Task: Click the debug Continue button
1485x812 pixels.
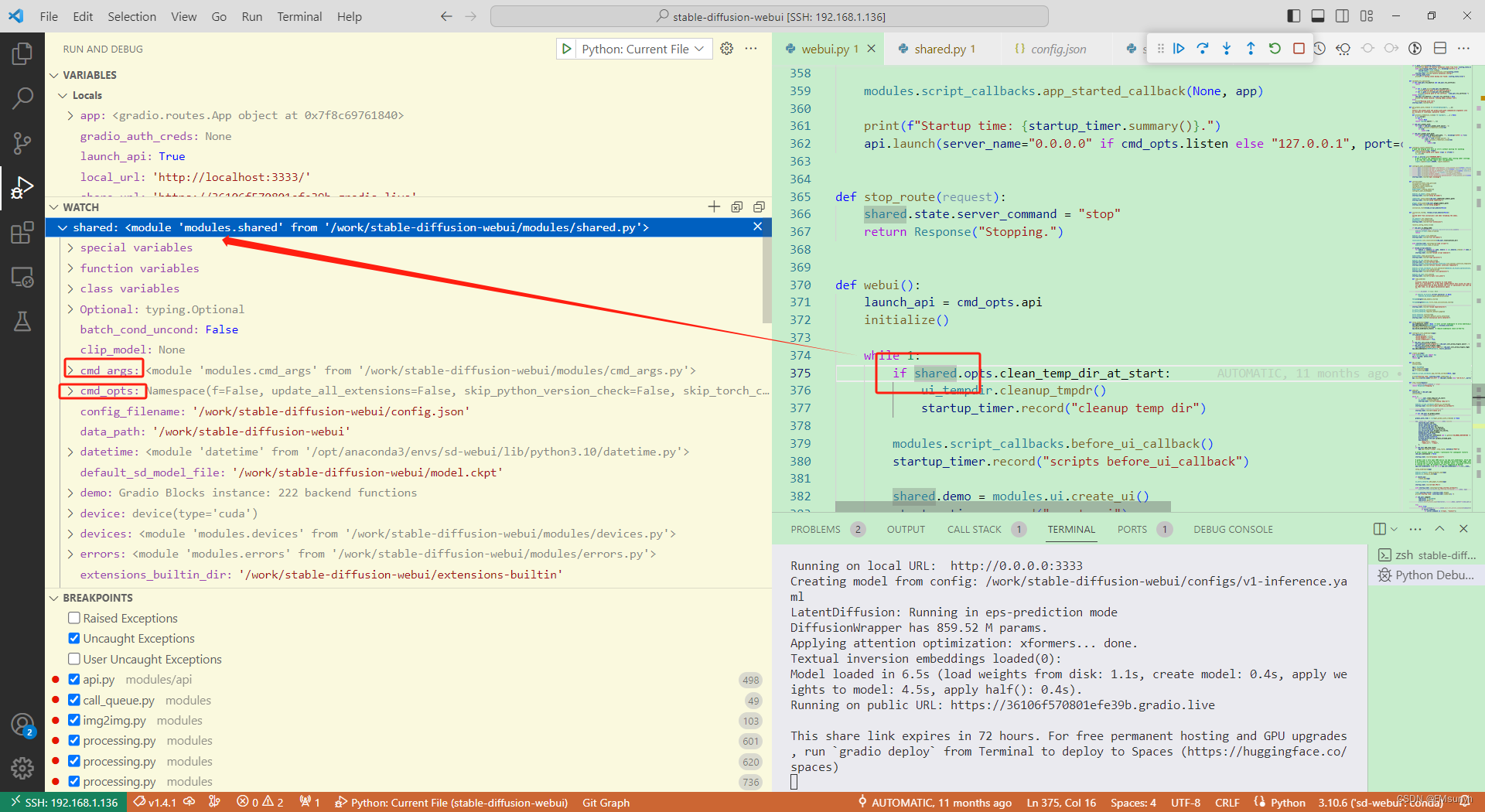Action: (x=1179, y=49)
